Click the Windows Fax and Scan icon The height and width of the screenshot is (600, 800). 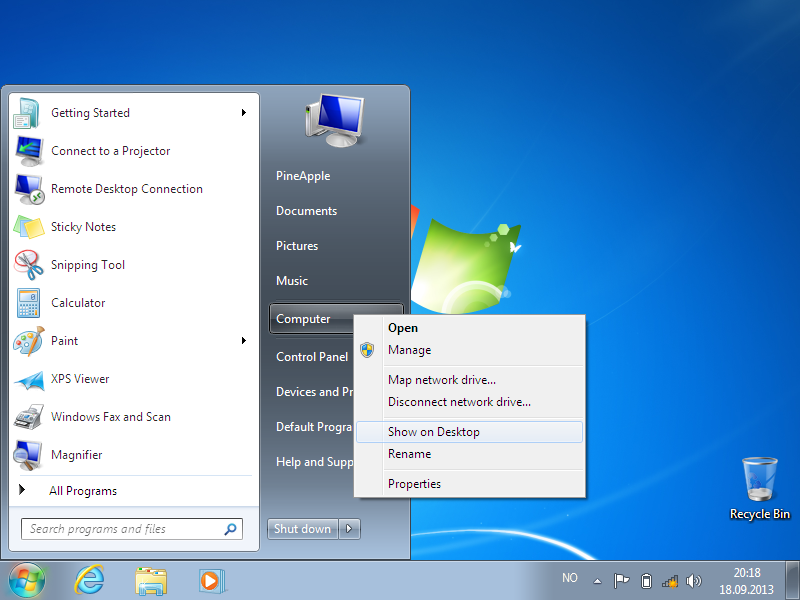click(29, 417)
